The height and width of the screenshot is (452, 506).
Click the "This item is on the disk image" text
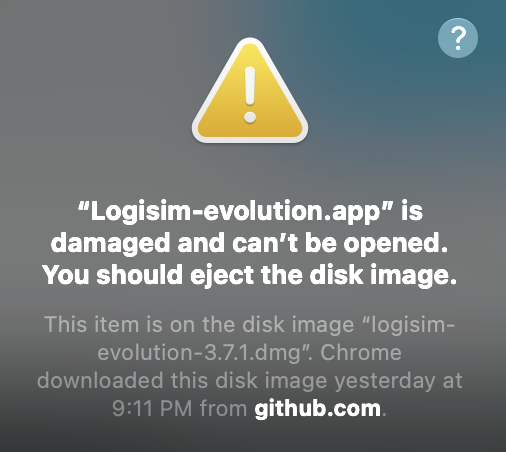(199, 324)
